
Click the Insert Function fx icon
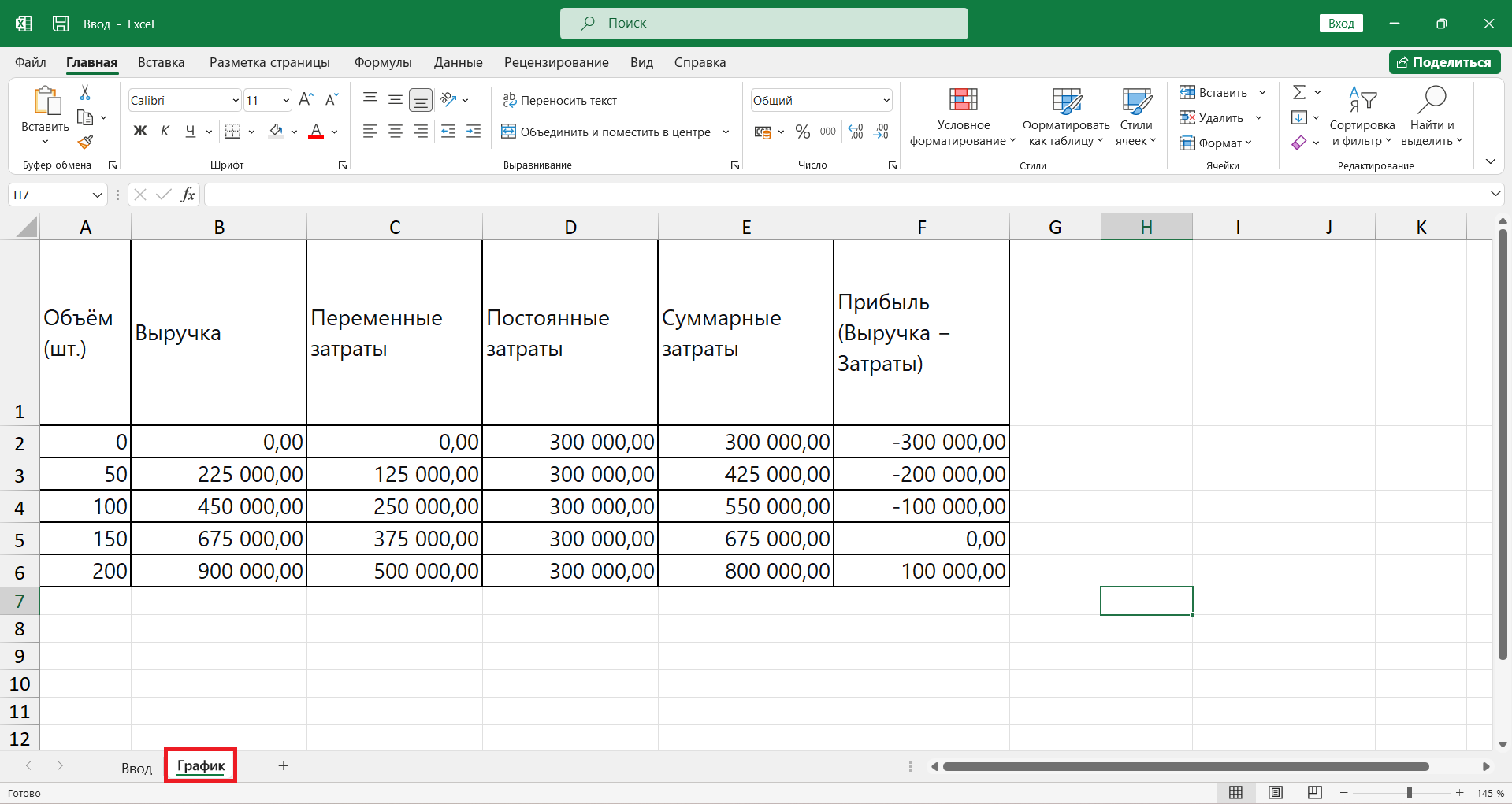pos(188,195)
